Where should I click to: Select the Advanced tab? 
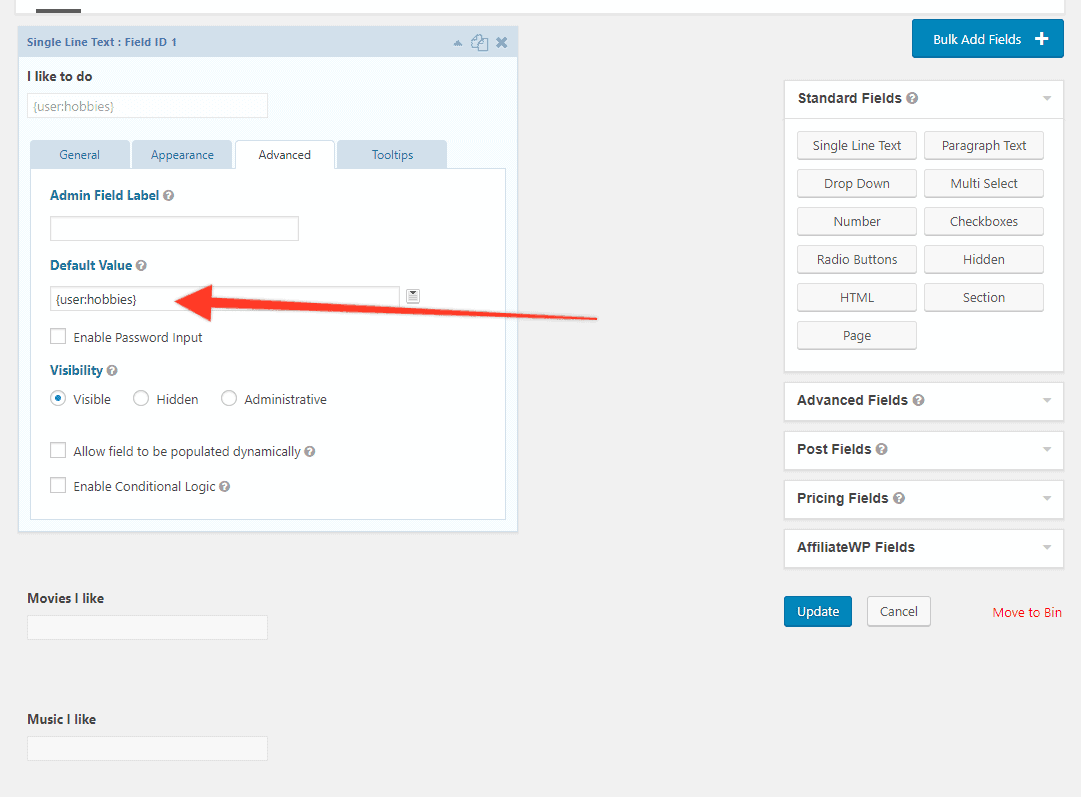pyautogui.click(x=285, y=155)
